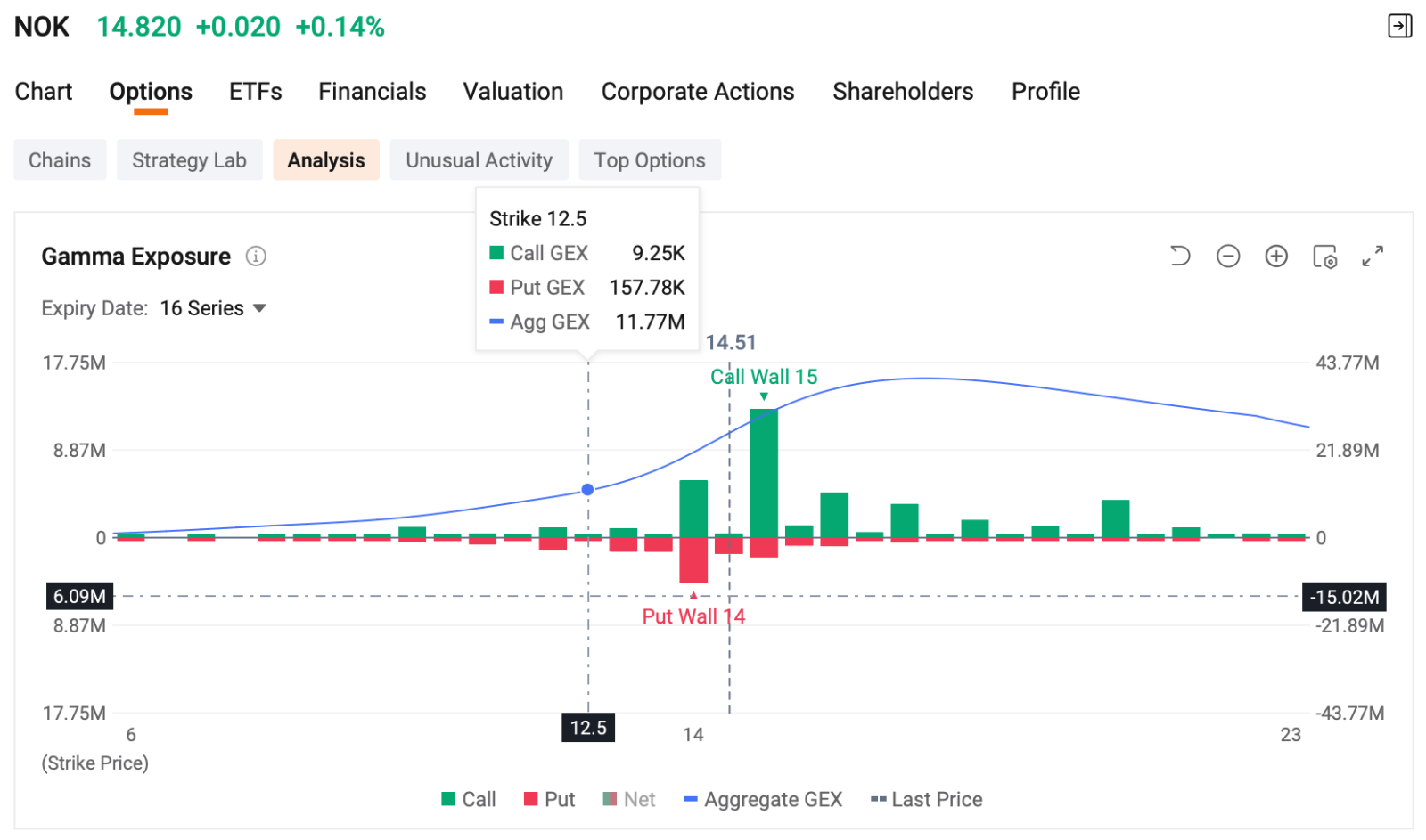Open the Profile tab
This screenshot has height=840, width=1426.
coord(1045,92)
